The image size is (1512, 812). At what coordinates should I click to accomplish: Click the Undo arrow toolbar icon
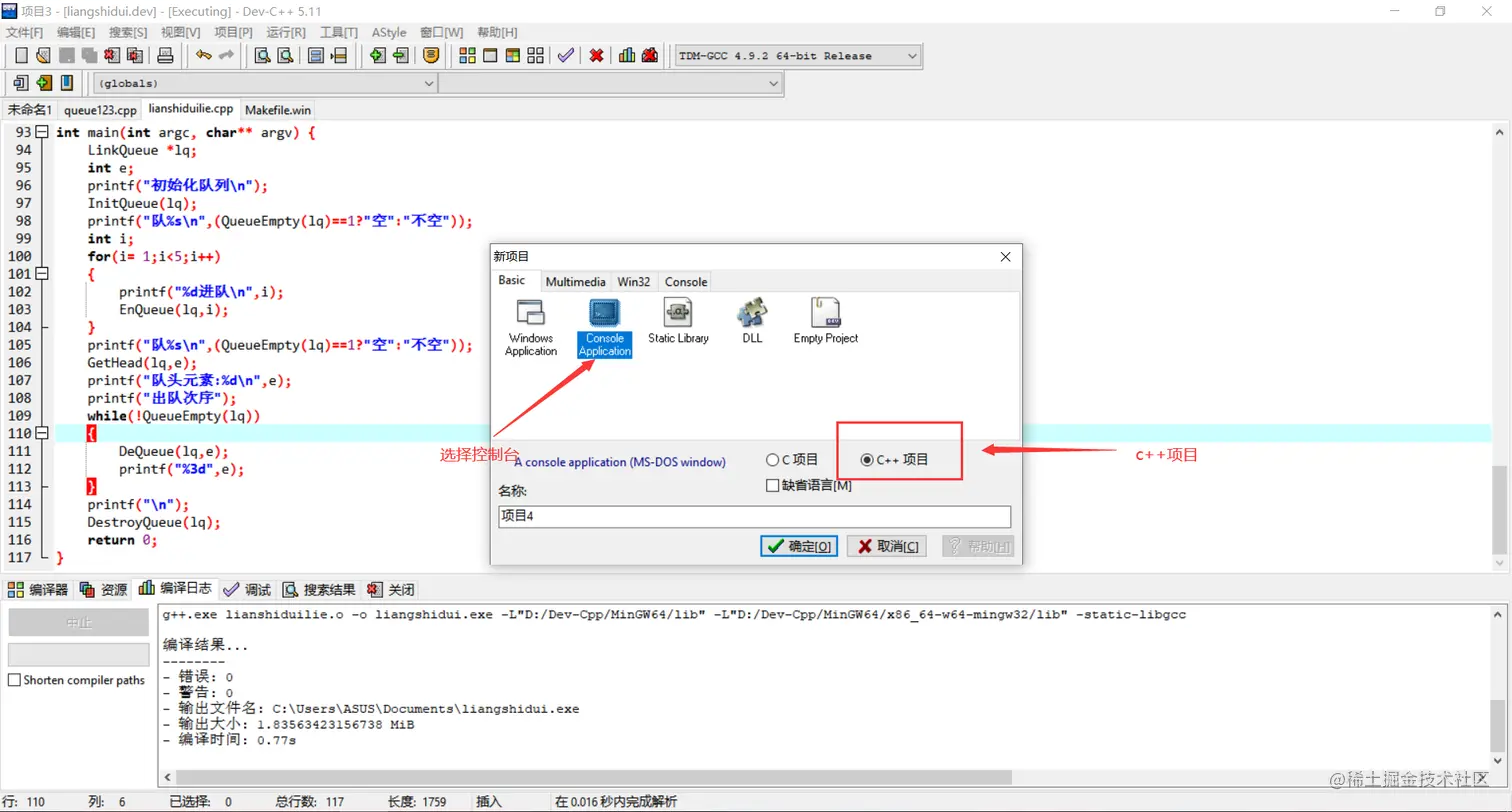[204, 56]
